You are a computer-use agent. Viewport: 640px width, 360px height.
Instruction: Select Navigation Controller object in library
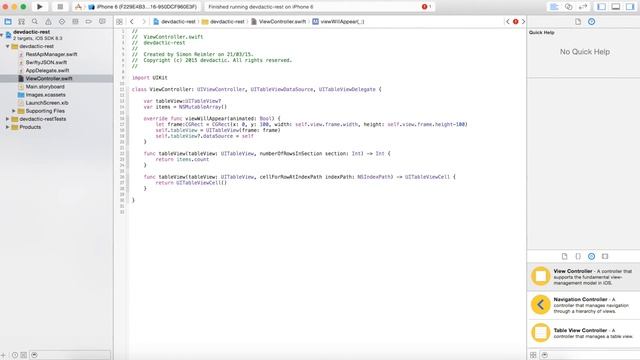click(x=583, y=305)
